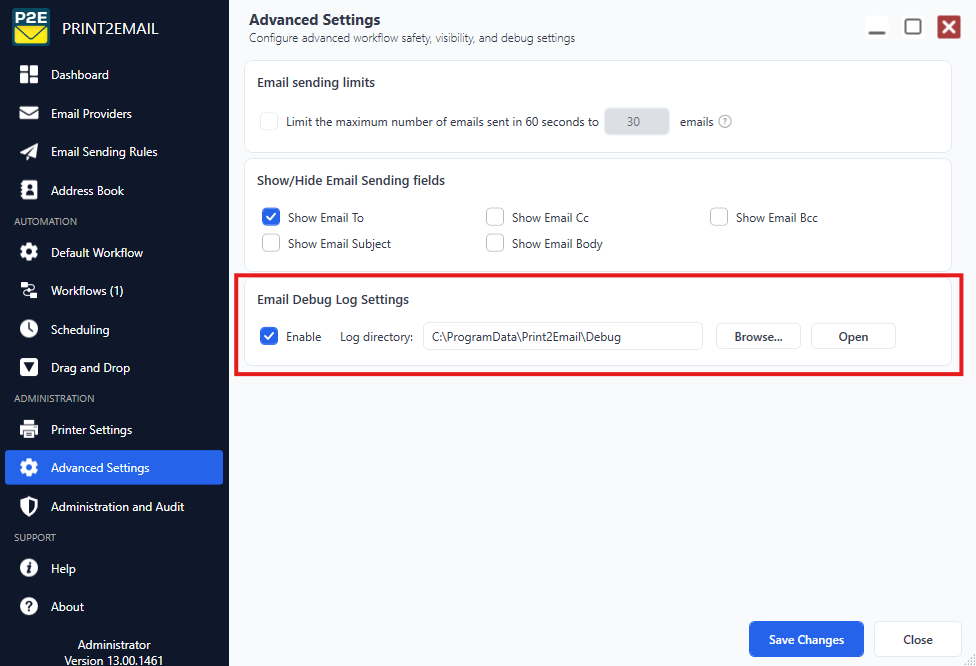Check Show Email Body

click(x=495, y=243)
